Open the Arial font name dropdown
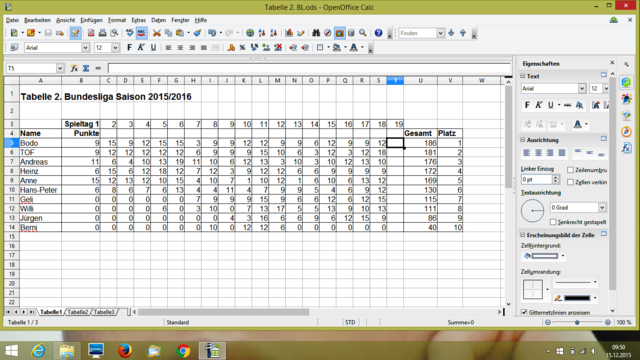640x360 pixels. coord(85,48)
